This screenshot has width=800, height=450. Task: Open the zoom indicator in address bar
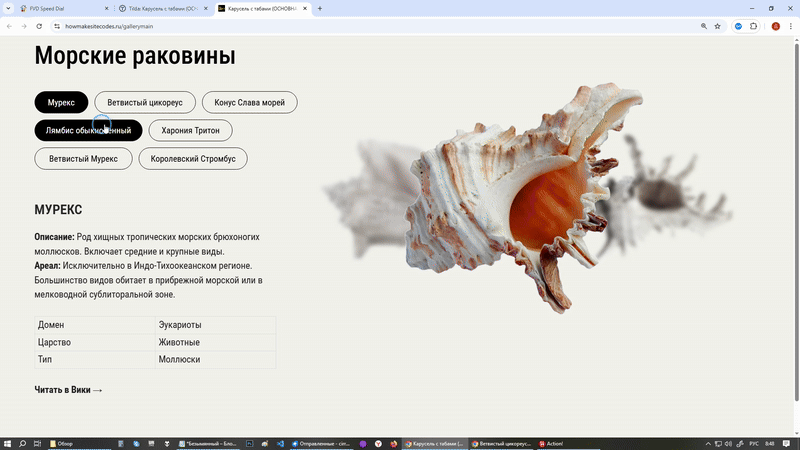[704, 26]
